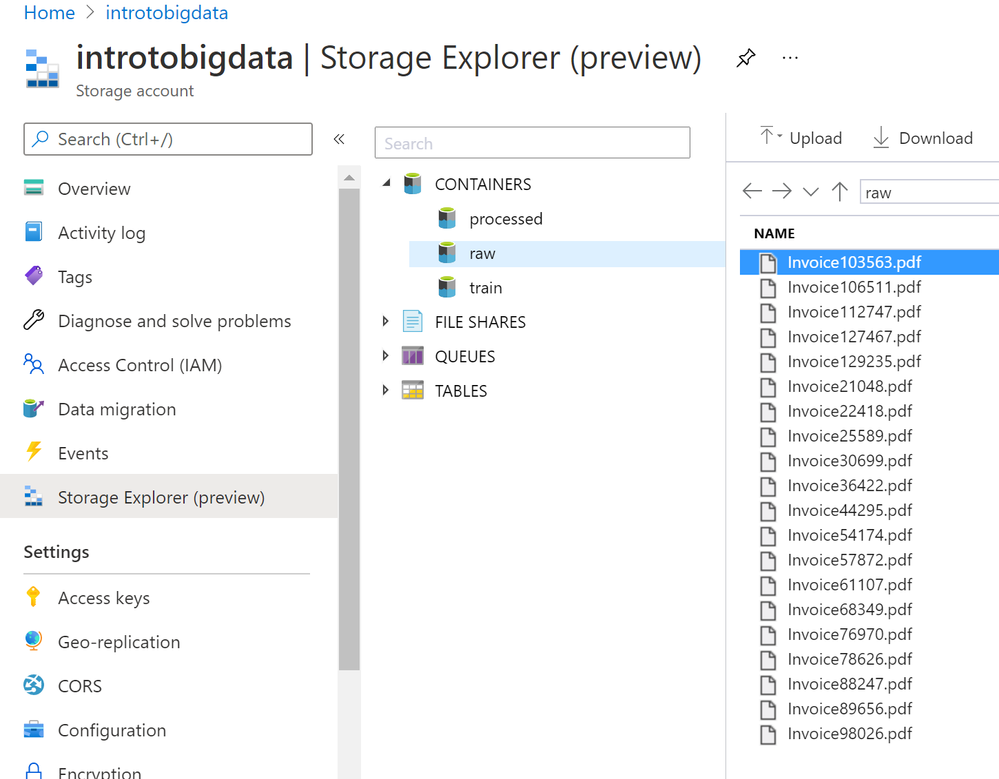Click the Upload button
Image resolution: width=999 pixels, height=779 pixels.
(801, 138)
